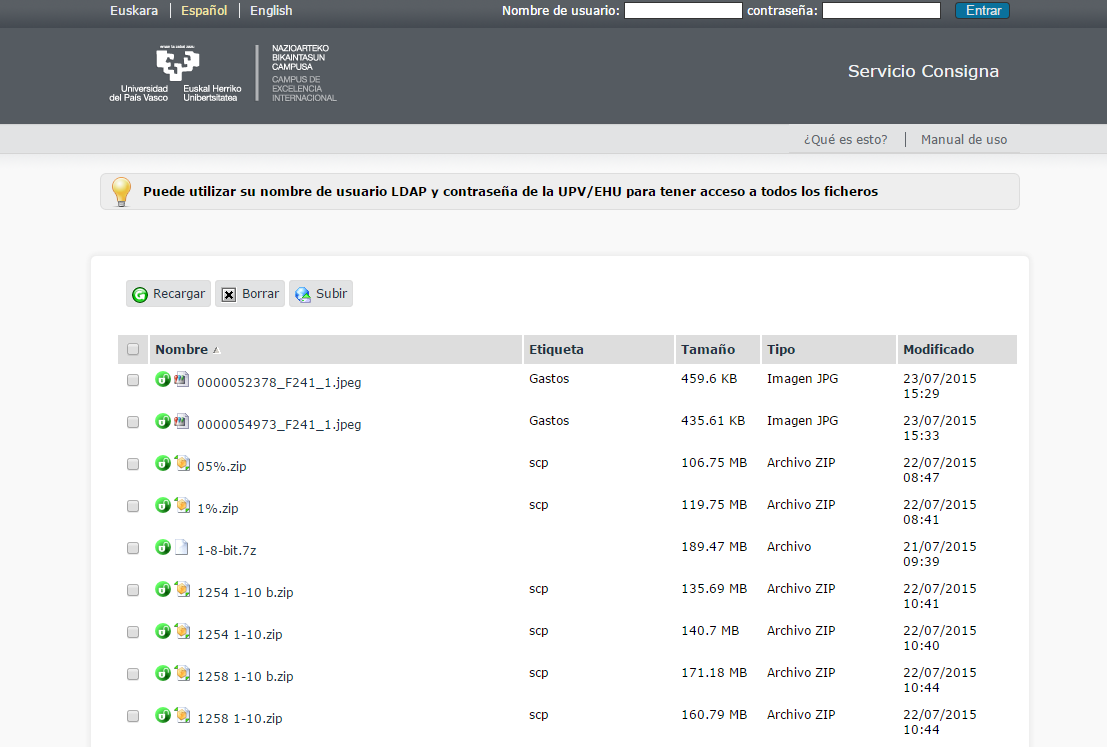Tick the select-all checkbox in the table header

click(x=133, y=349)
